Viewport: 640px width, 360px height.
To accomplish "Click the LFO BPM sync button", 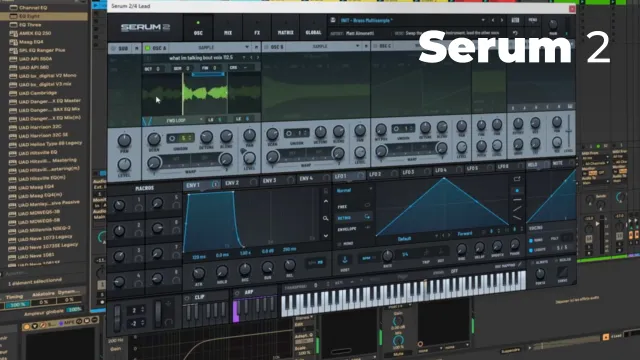I will (367, 258).
